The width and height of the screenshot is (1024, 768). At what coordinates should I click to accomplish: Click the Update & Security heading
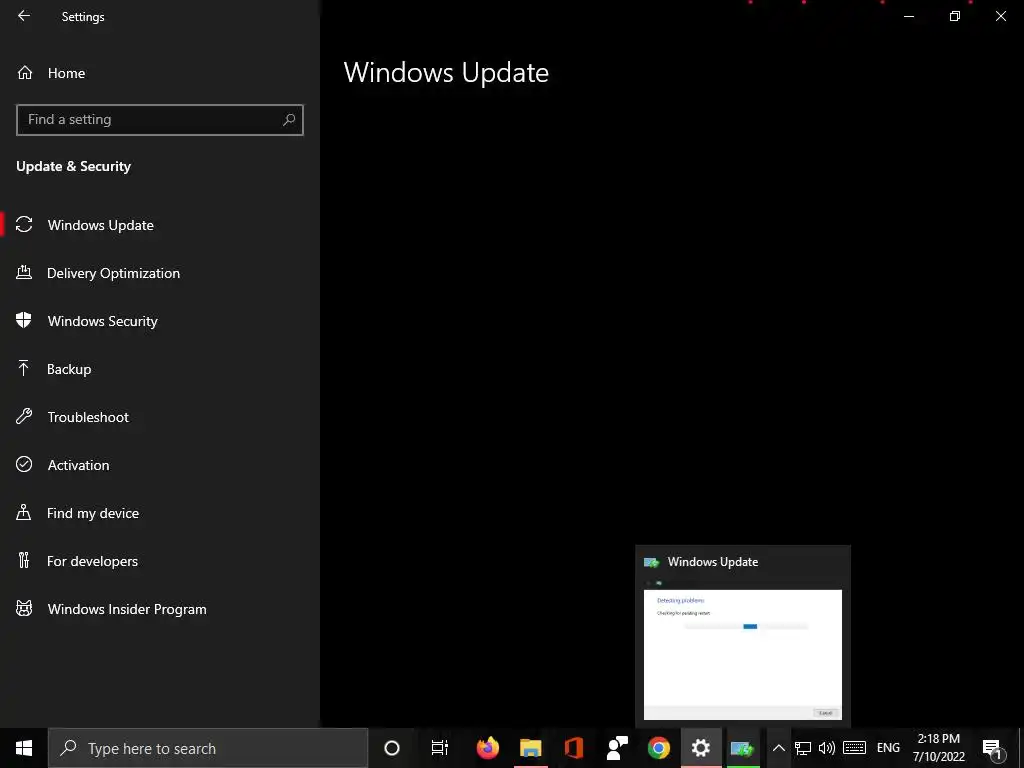tap(73, 167)
